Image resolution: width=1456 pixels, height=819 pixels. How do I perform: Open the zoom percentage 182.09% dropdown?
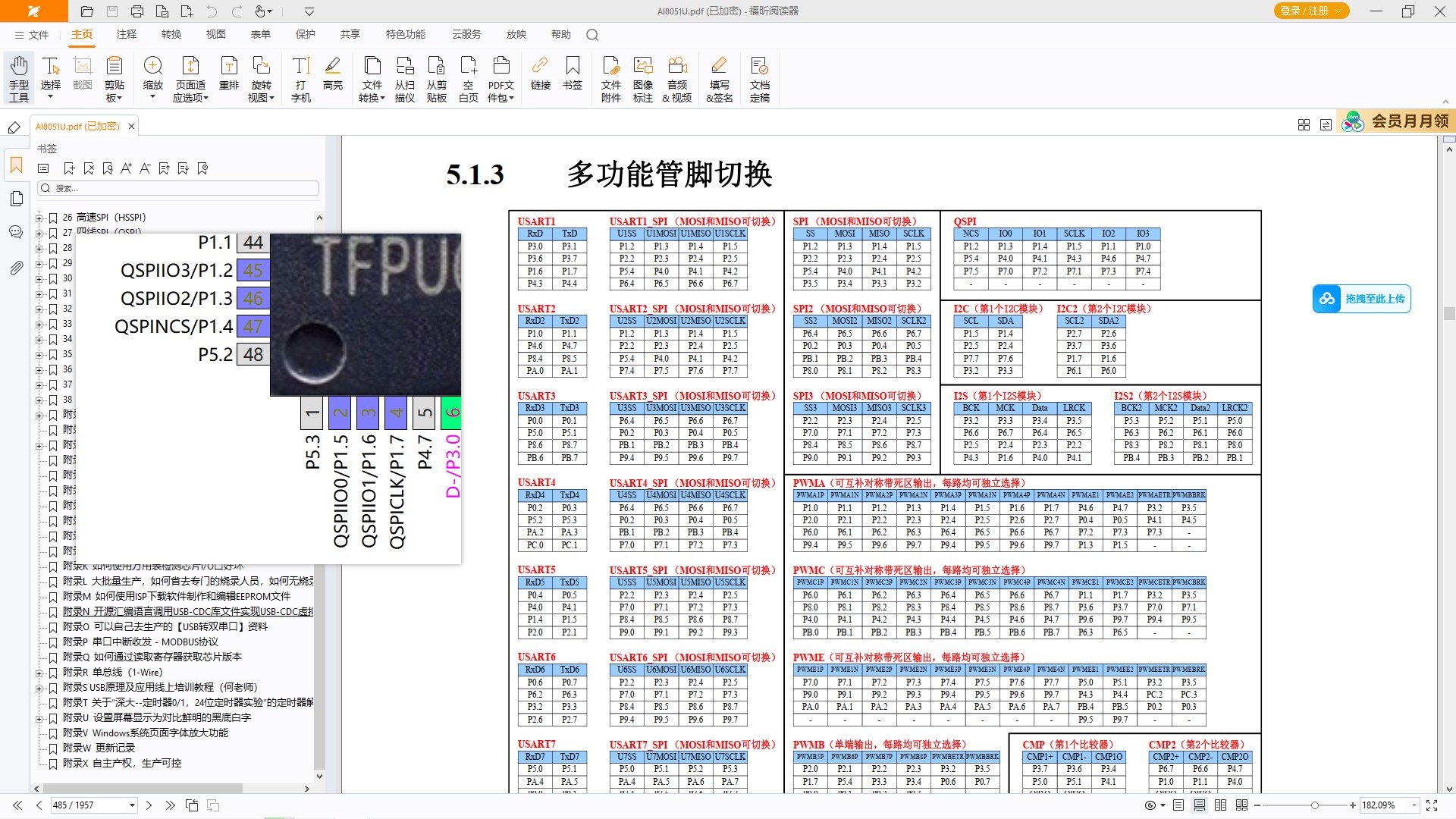click(1414, 805)
